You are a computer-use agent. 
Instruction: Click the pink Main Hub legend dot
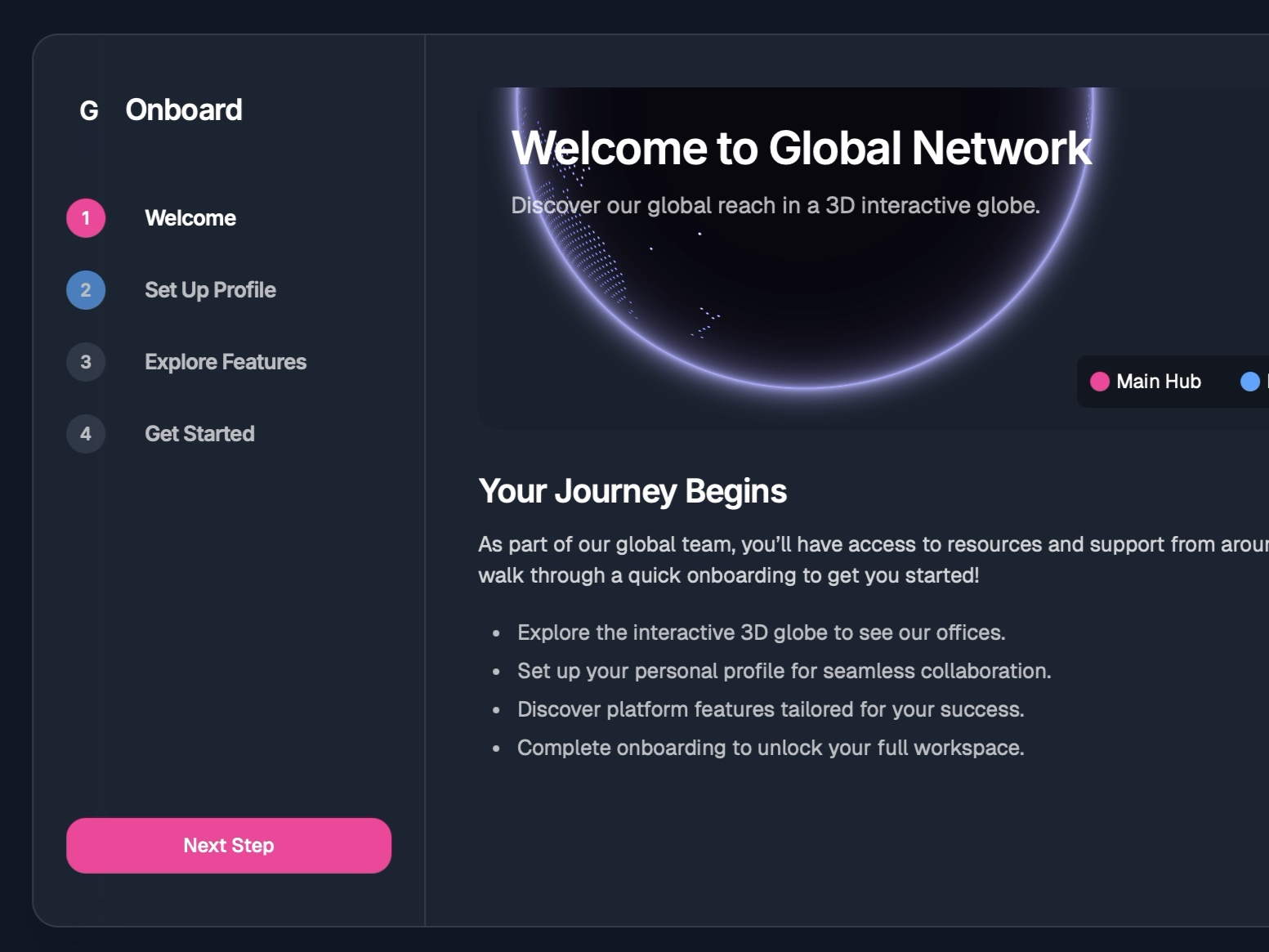point(1099,381)
